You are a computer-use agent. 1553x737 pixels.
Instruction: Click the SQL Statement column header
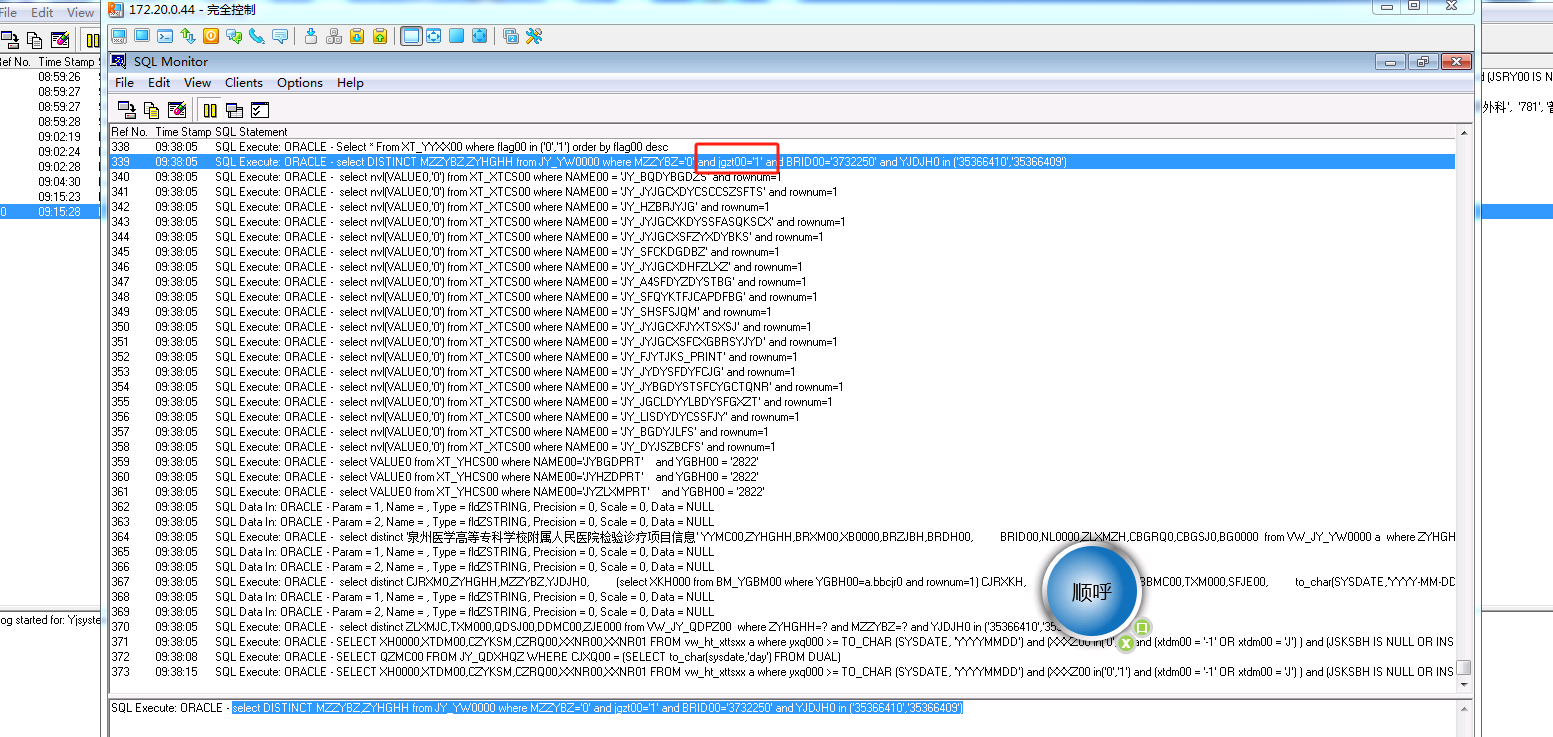(251, 132)
